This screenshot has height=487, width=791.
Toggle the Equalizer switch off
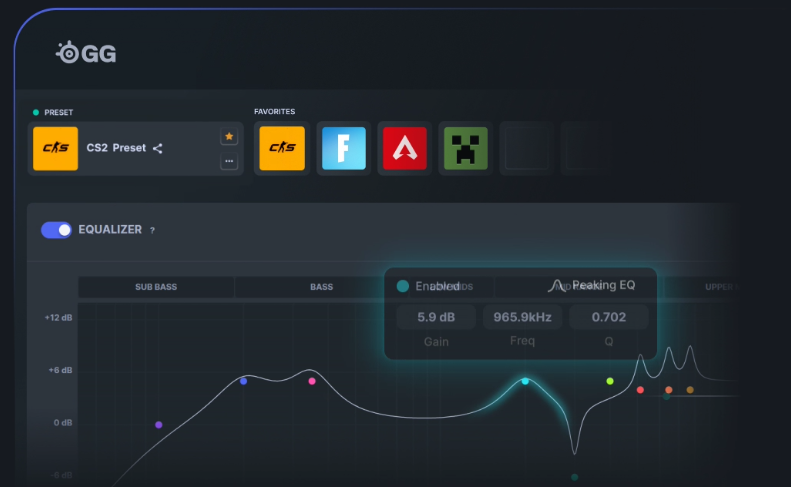click(56, 230)
